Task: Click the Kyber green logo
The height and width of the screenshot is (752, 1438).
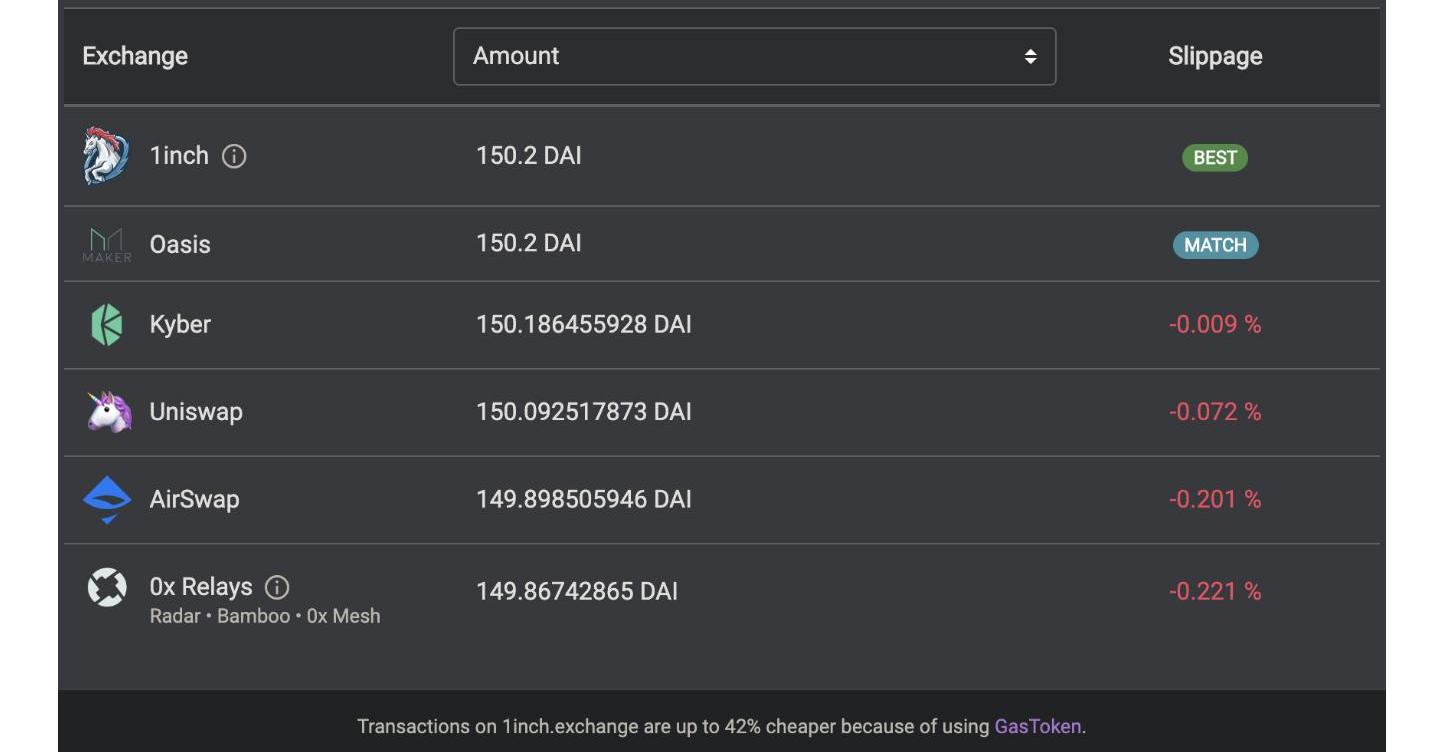Action: tap(107, 325)
